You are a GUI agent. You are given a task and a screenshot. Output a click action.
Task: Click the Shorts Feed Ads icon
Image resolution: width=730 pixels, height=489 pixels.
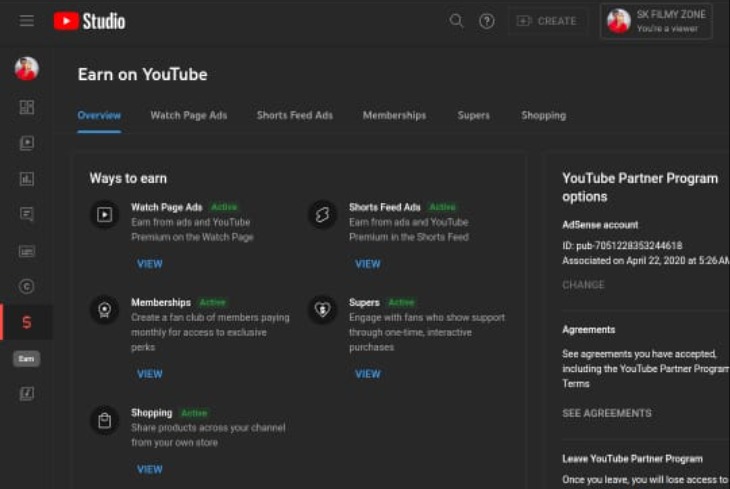coord(322,215)
